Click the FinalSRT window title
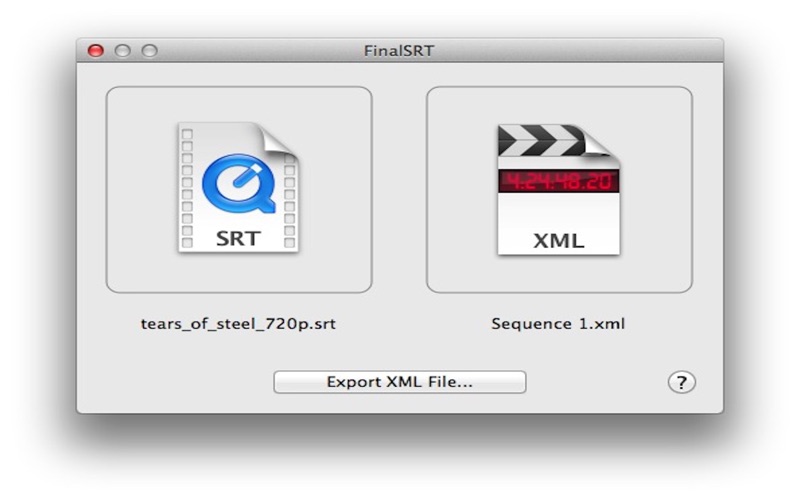This screenshot has width=800, height=500. pos(399,51)
